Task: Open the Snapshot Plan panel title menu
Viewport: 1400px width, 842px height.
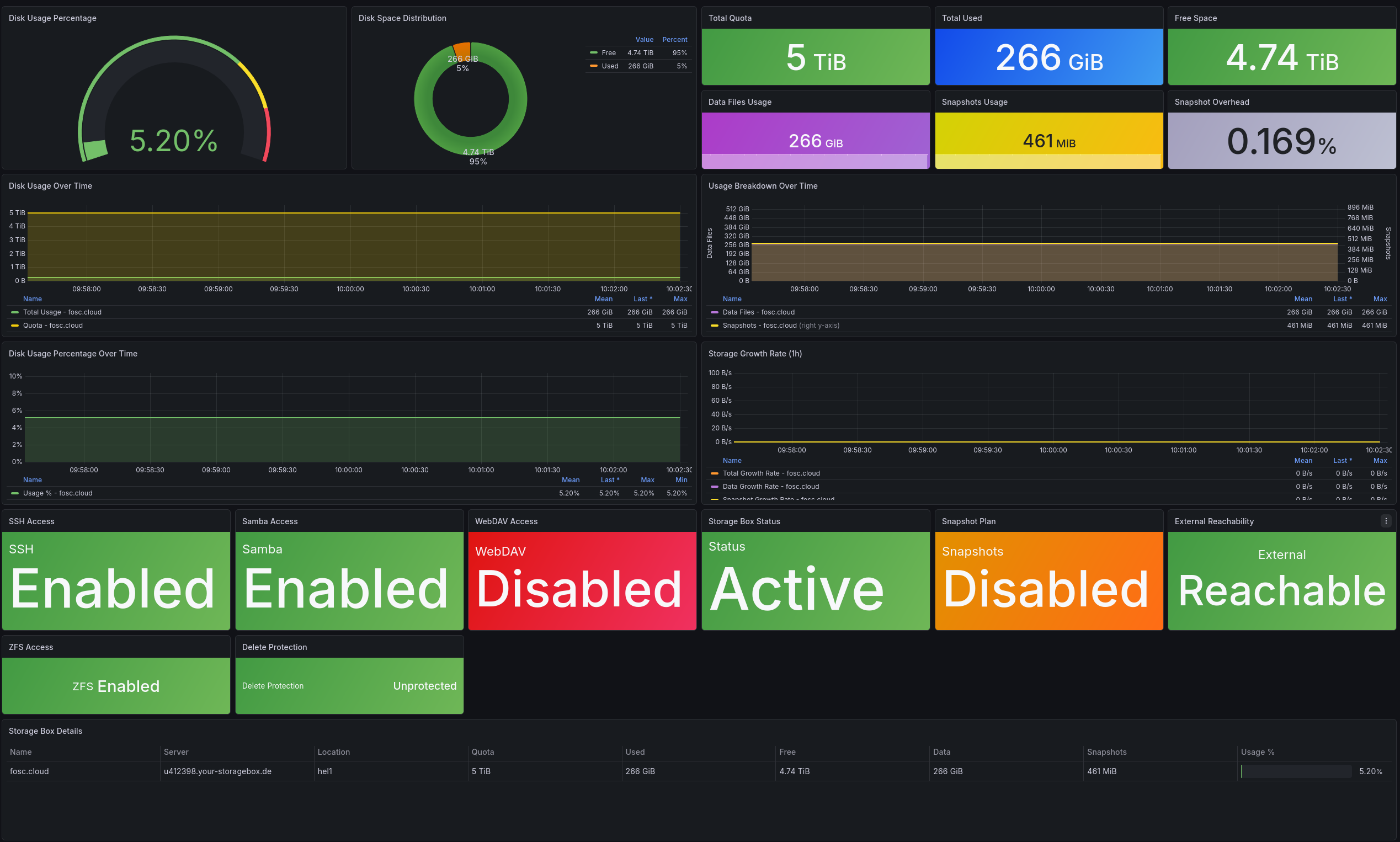Action: (969, 520)
